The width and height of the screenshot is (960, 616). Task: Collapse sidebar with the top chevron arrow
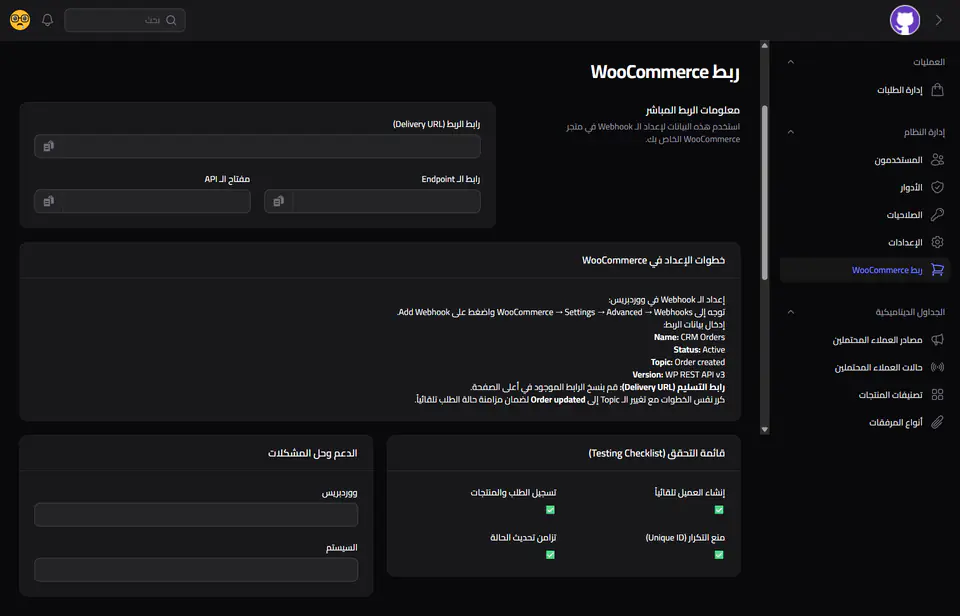(x=939, y=20)
